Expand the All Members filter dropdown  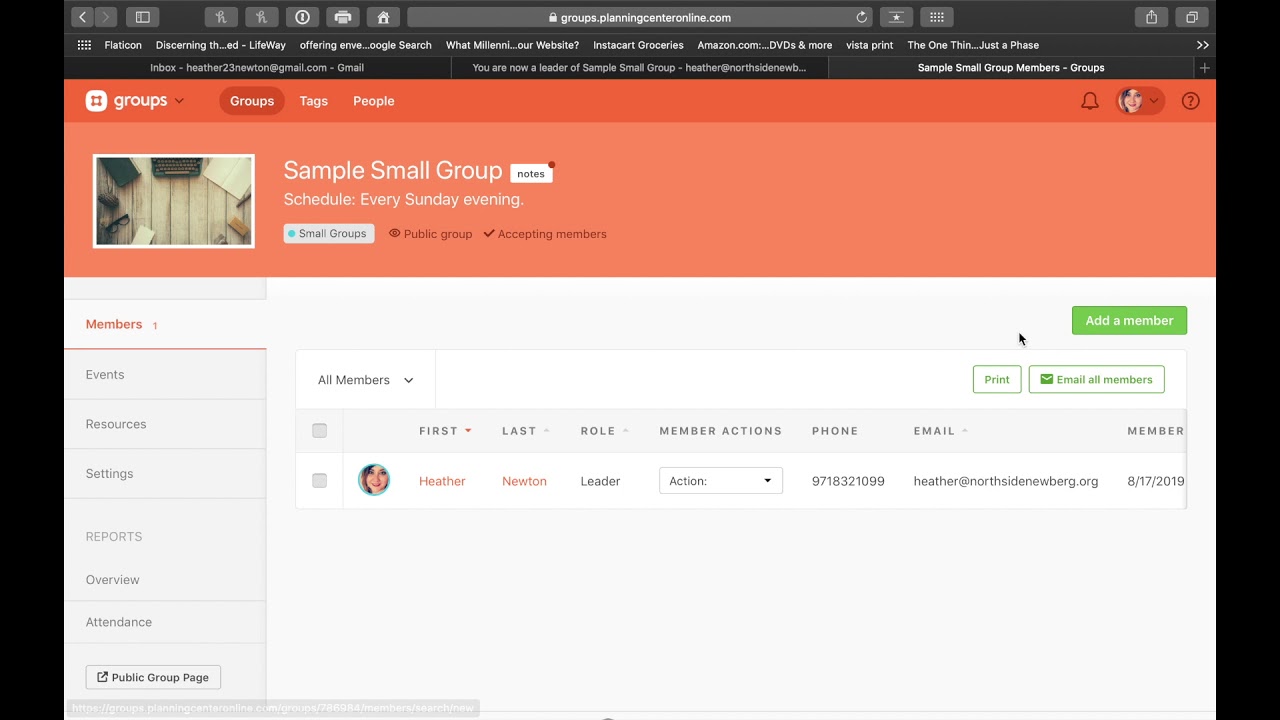coord(366,380)
